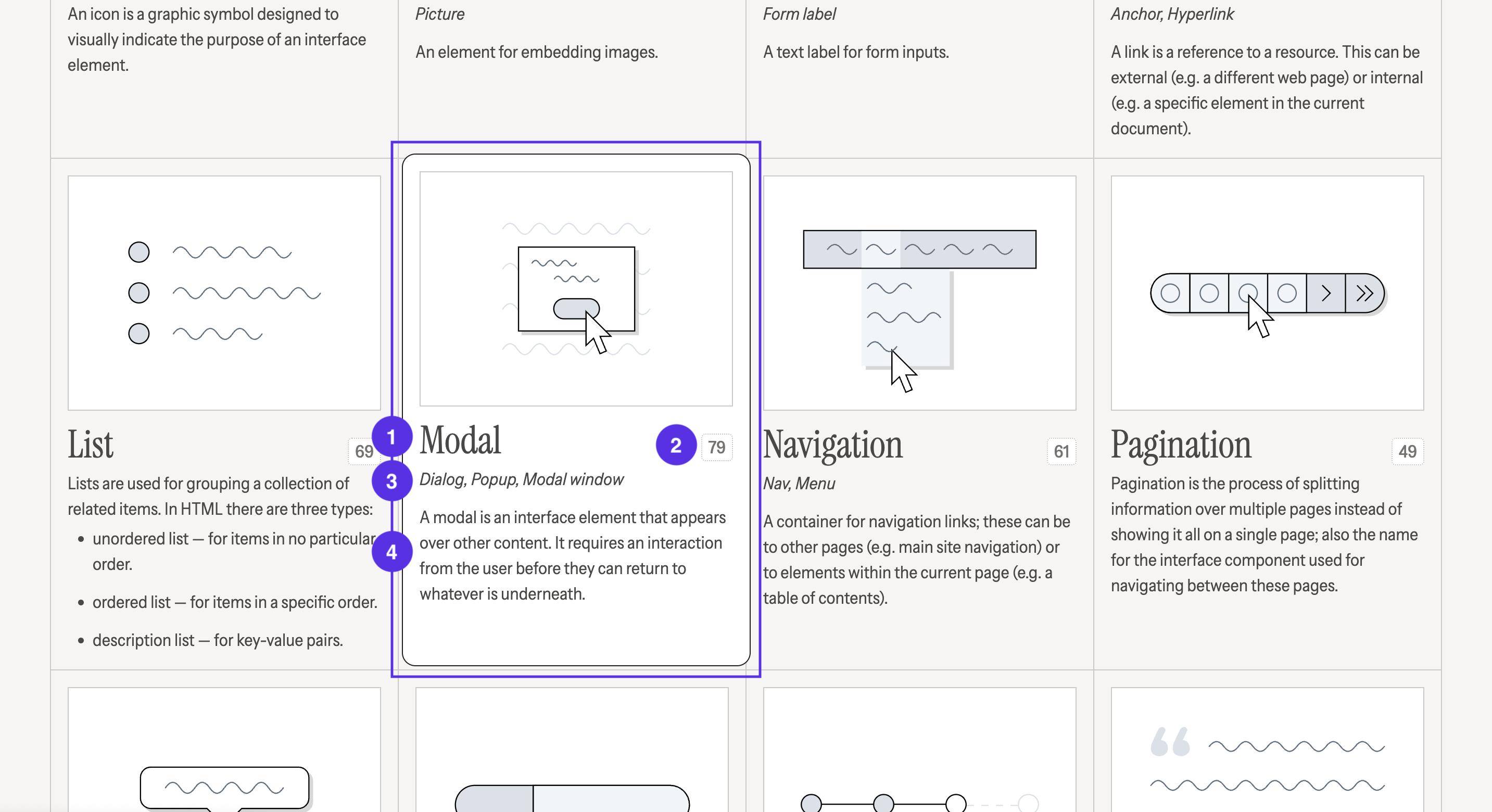Click the purple annotation marker 1
This screenshot has height=812, width=1492.
tap(392, 437)
